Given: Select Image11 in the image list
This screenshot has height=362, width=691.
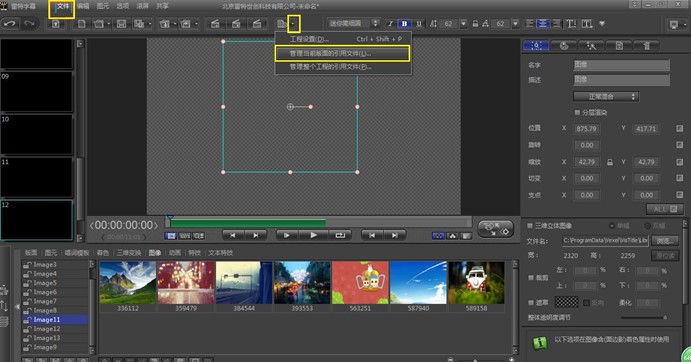Looking at the screenshot, I should [55, 320].
